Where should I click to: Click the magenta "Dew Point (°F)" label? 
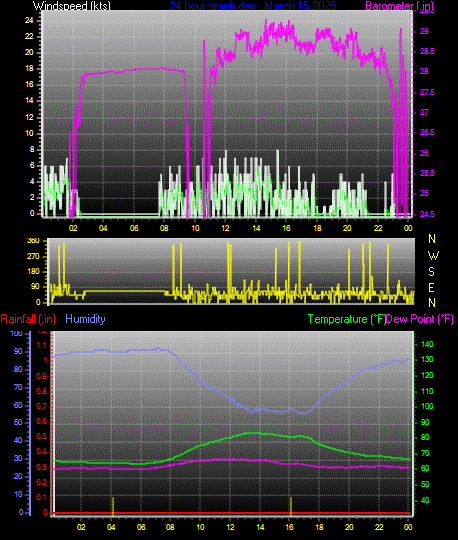pyautogui.click(x=419, y=319)
